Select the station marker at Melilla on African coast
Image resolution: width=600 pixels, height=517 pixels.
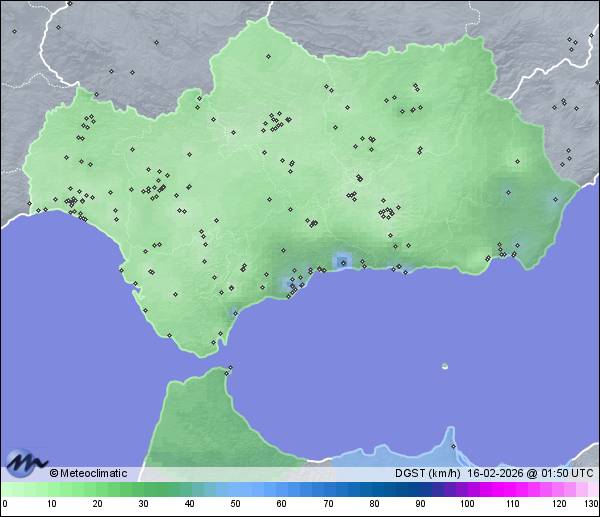pos(452,445)
